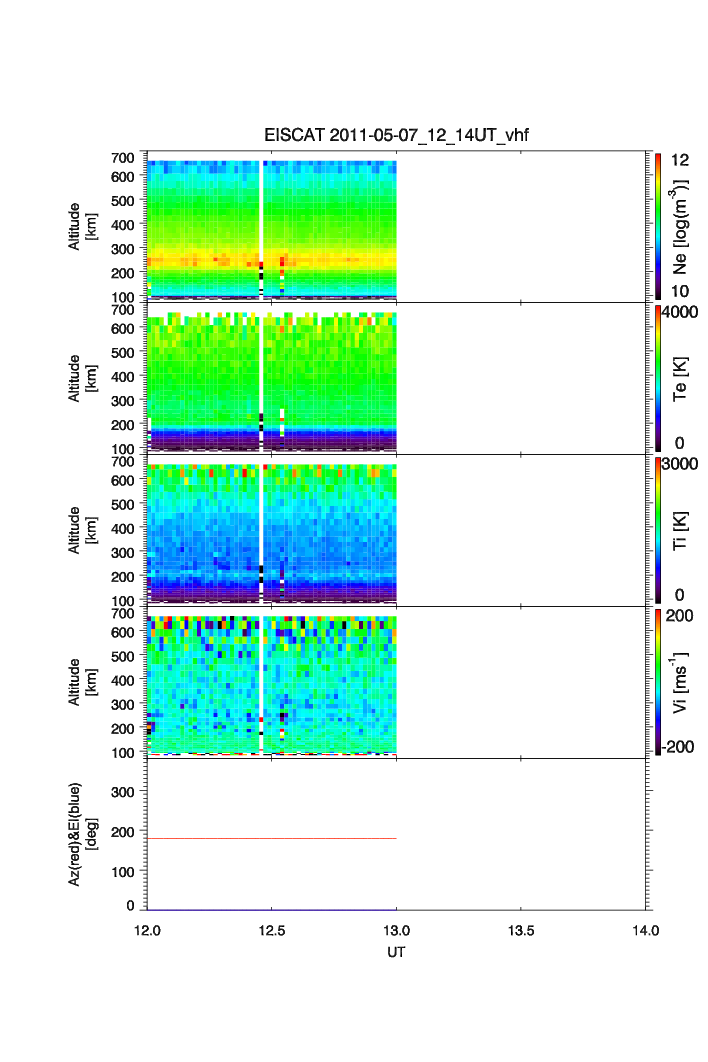Click the Te [K] colorbar label
The width and height of the screenshot is (708, 1062).
point(681,379)
